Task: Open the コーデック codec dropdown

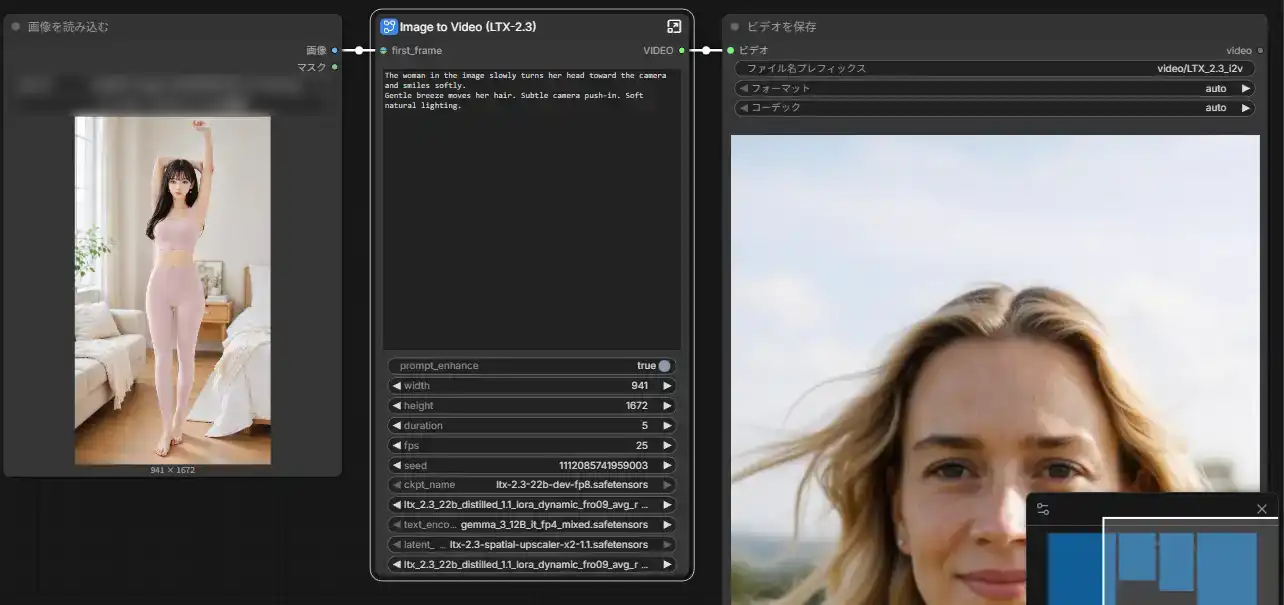Action: [995, 108]
